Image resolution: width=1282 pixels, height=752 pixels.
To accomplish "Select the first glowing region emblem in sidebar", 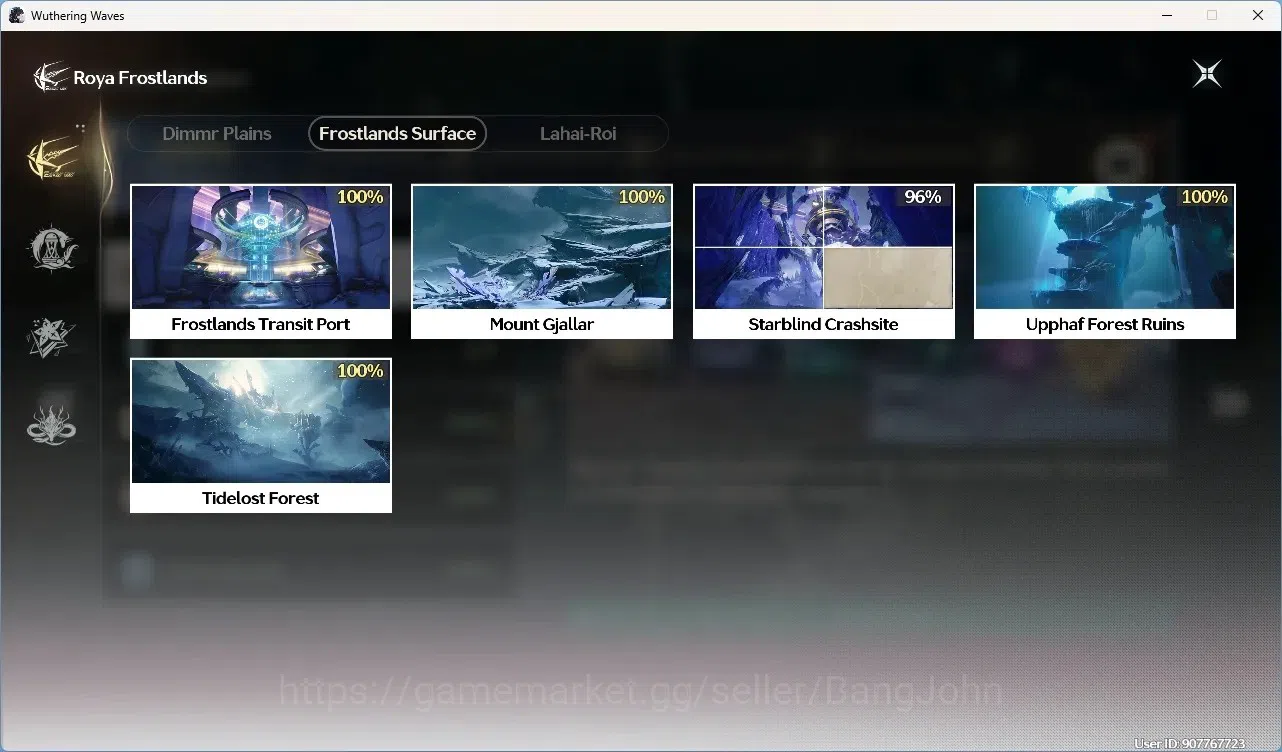I will click(52, 158).
